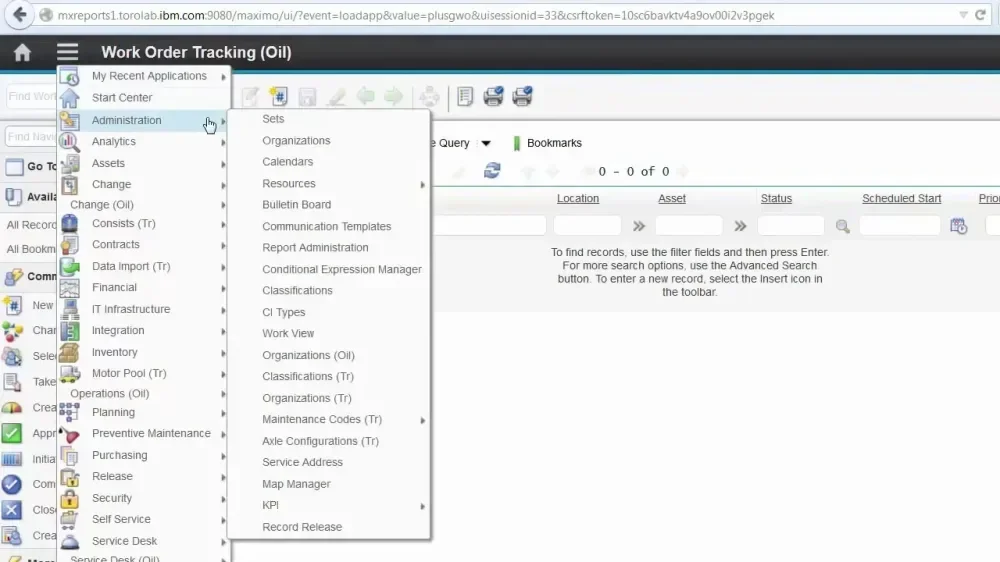The image size is (1000, 562).
Task: Expand My Recent Applications submenu arrow
Action: click(x=223, y=77)
